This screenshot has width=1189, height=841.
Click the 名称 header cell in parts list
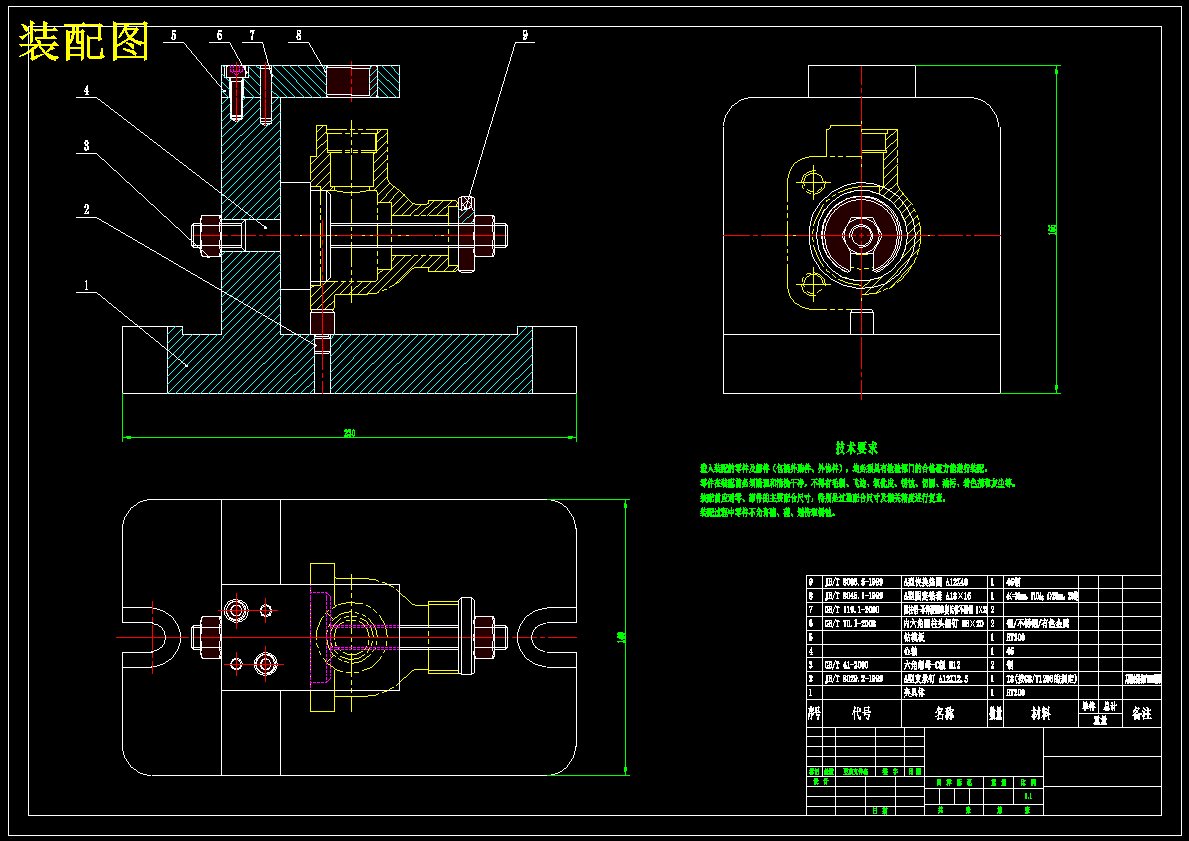tap(945, 714)
